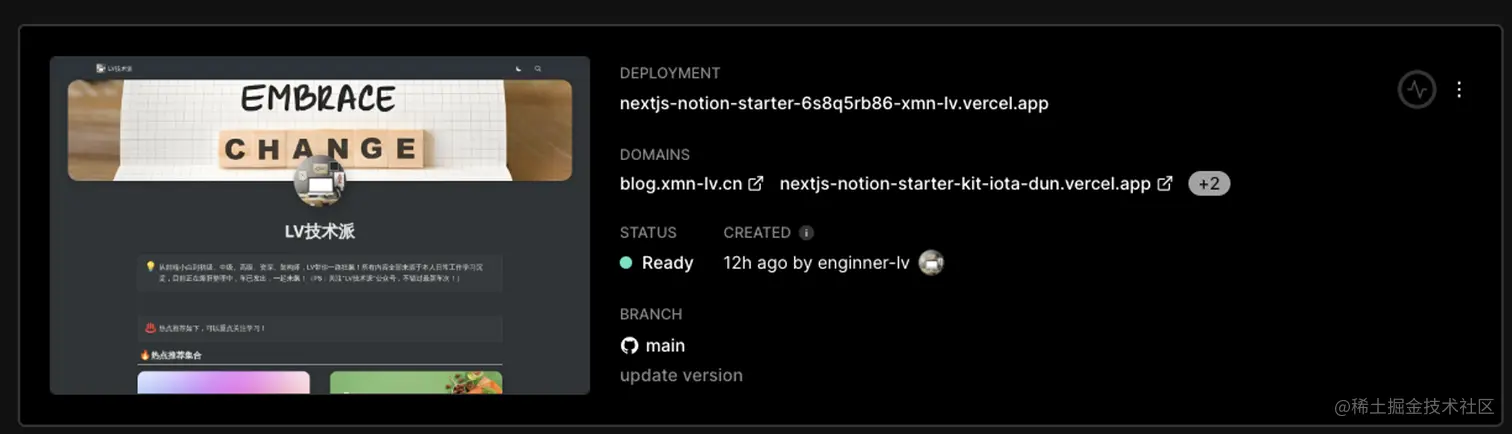
Task: Click the green recommended card thumbnail in preview
Action: click(x=416, y=382)
